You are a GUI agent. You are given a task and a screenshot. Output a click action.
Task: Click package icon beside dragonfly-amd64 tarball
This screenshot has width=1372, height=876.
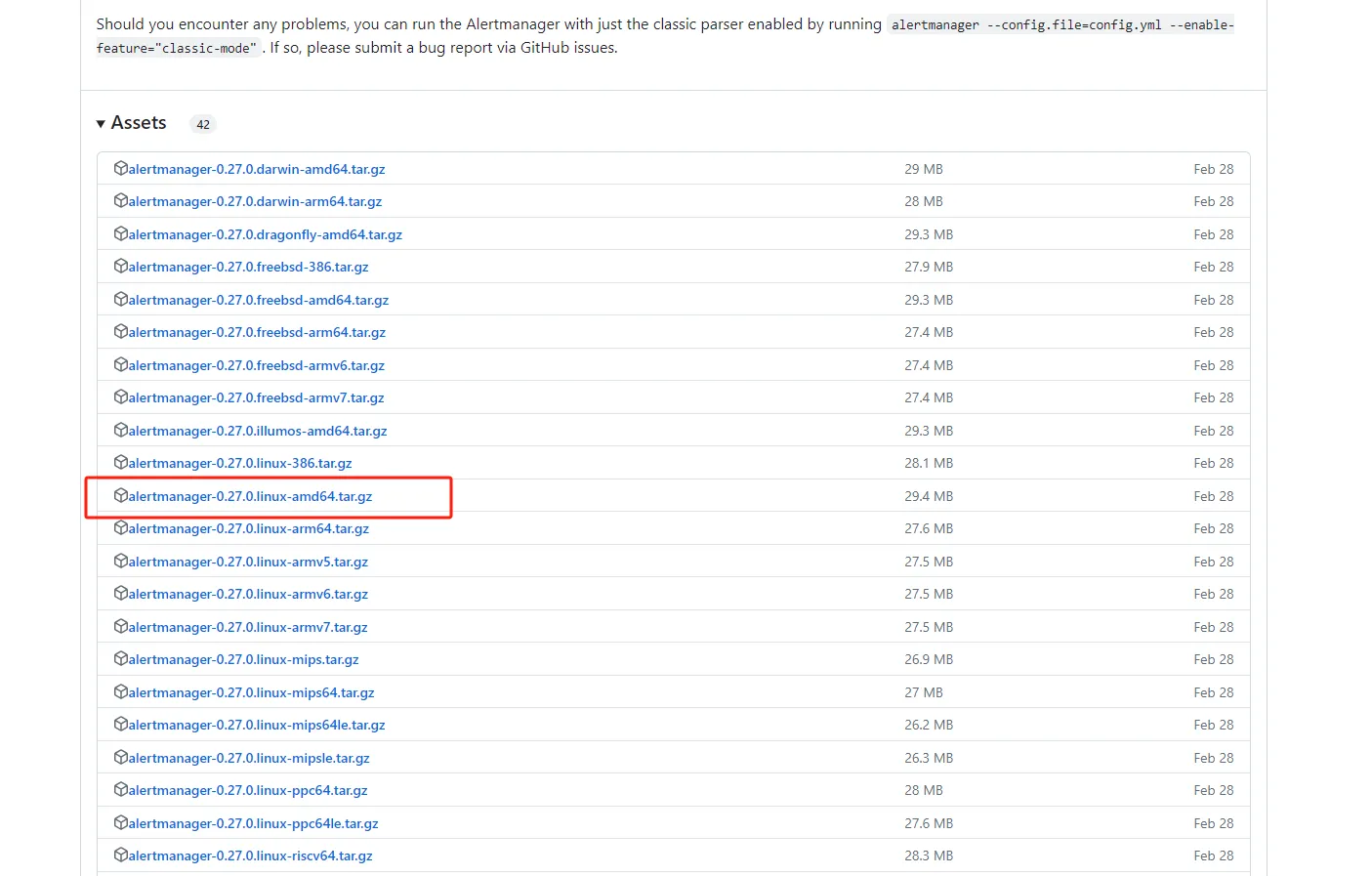pyautogui.click(x=121, y=233)
